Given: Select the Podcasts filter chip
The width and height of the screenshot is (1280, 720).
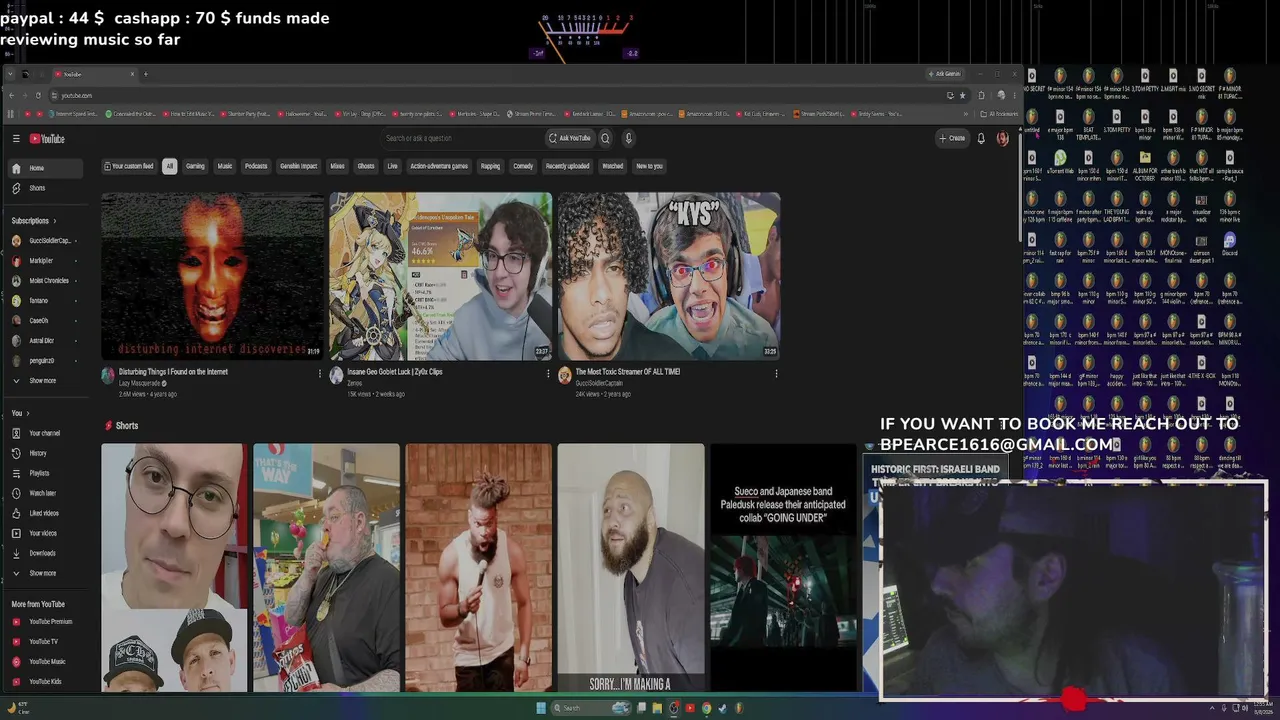Looking at the screenshot, I should coord(256,166).
